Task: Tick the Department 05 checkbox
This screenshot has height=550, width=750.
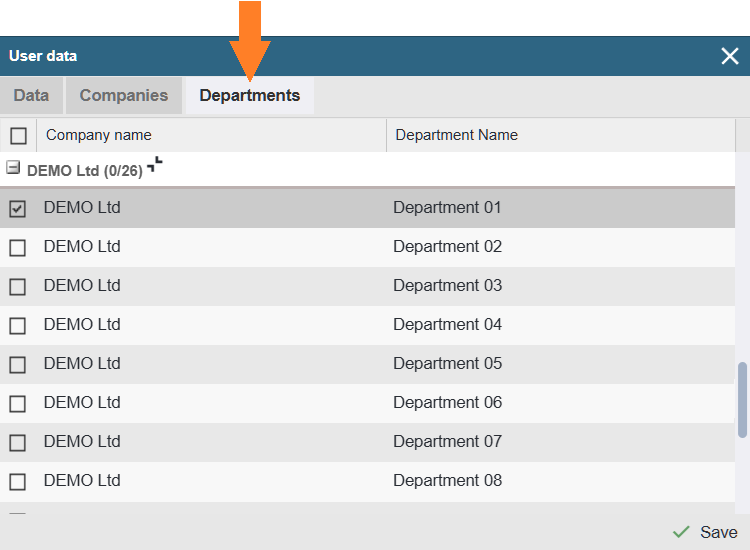Action: coord(17,365)
